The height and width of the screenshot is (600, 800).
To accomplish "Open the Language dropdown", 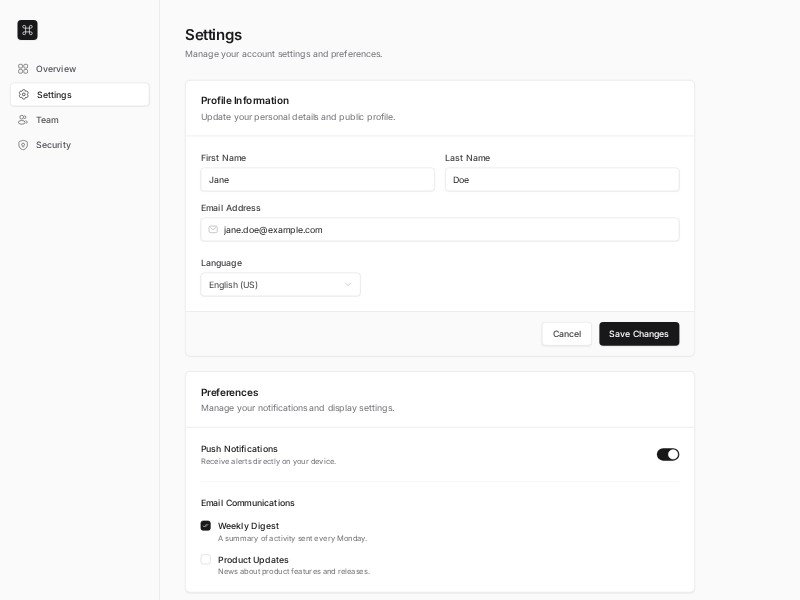I will point(280,285).
